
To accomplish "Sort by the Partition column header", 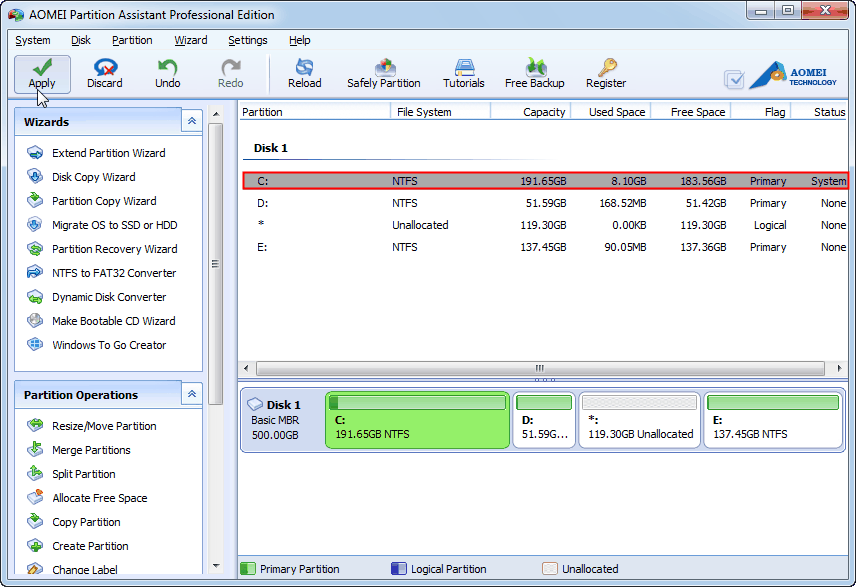I will tap(314, 112).
